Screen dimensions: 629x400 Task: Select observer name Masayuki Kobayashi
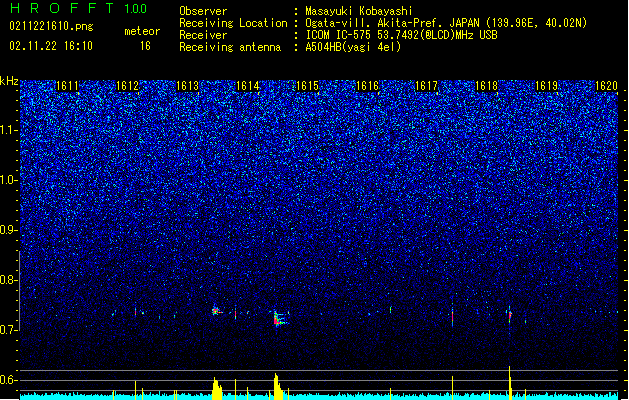(359, 11)
